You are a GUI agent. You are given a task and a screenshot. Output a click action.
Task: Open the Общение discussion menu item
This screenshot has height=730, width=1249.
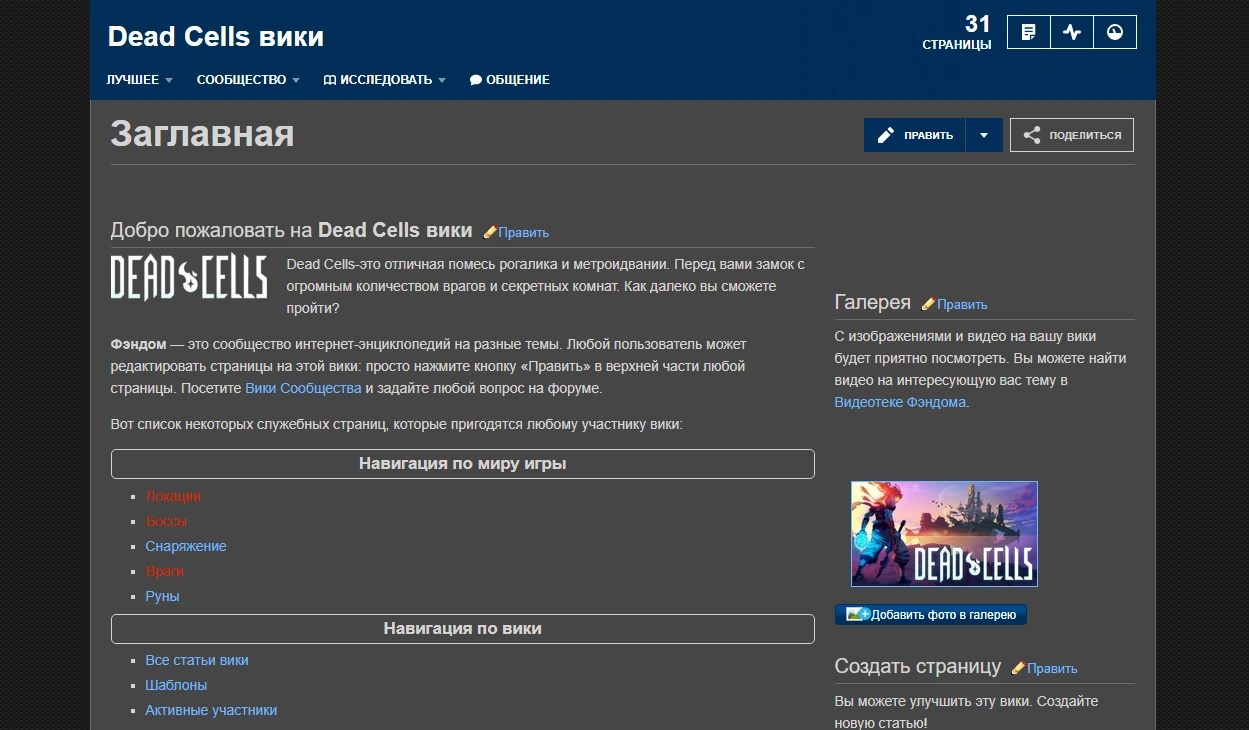coord(510,80)
